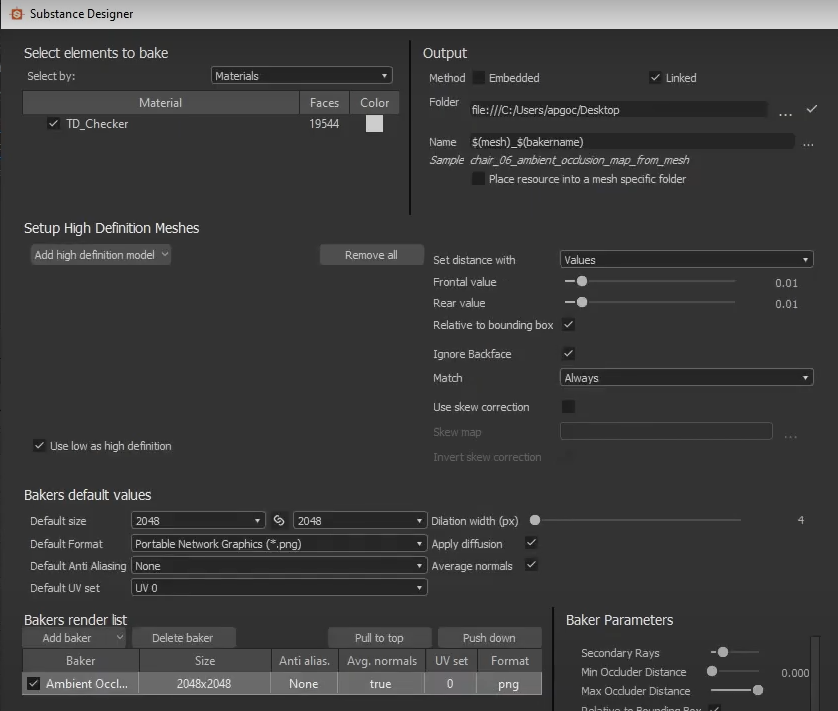Open the Select by Materials dropdown
Screen dimensions: 838x711
pos(301,75)
